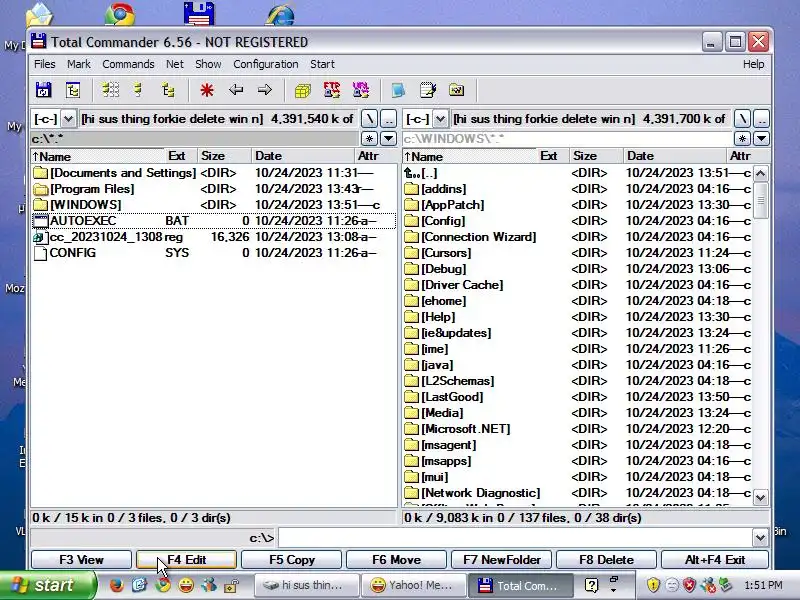Go to root with right panel backslash button
The width and height of the screenshot is (800, 600).
click(x=742, y=119)
